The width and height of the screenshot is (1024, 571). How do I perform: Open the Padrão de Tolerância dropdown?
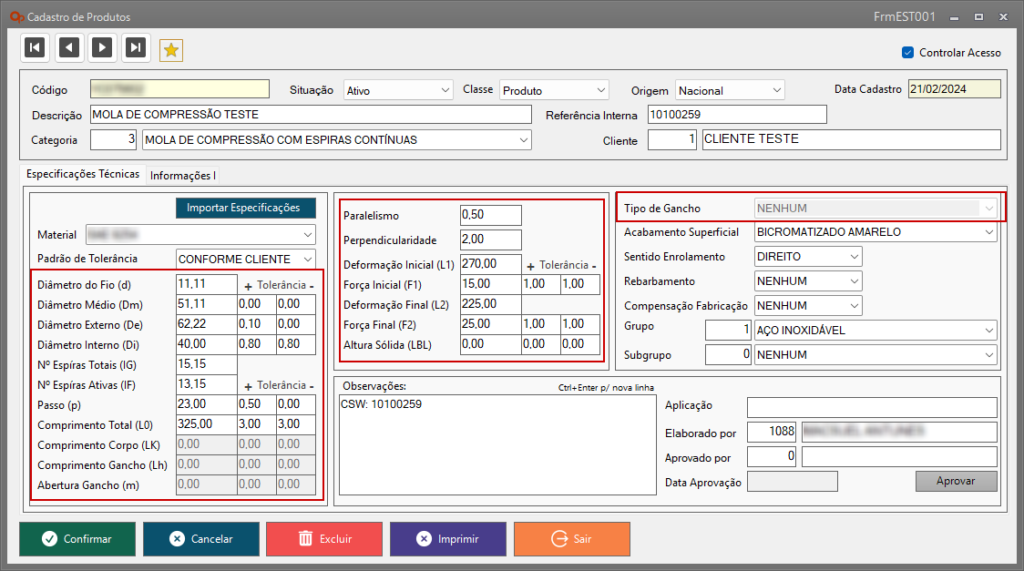246,259
